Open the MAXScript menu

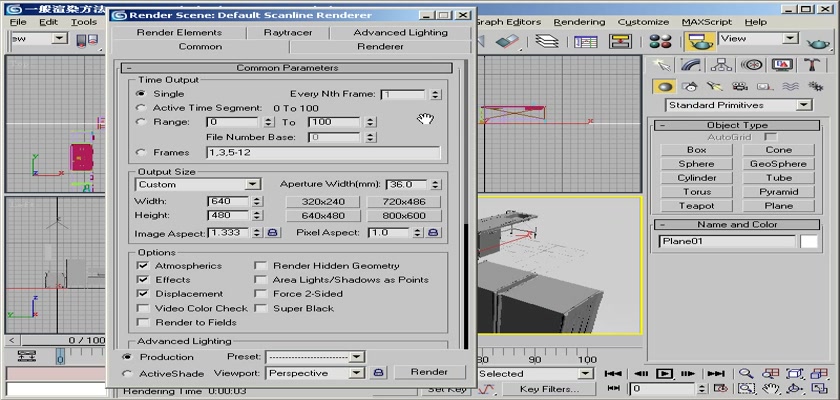click(707, 22)
